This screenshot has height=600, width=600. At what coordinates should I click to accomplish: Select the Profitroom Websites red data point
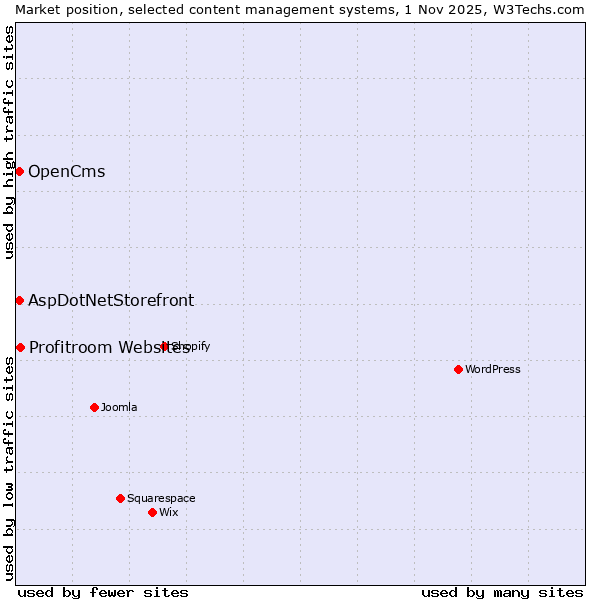(x=20, y=347)
